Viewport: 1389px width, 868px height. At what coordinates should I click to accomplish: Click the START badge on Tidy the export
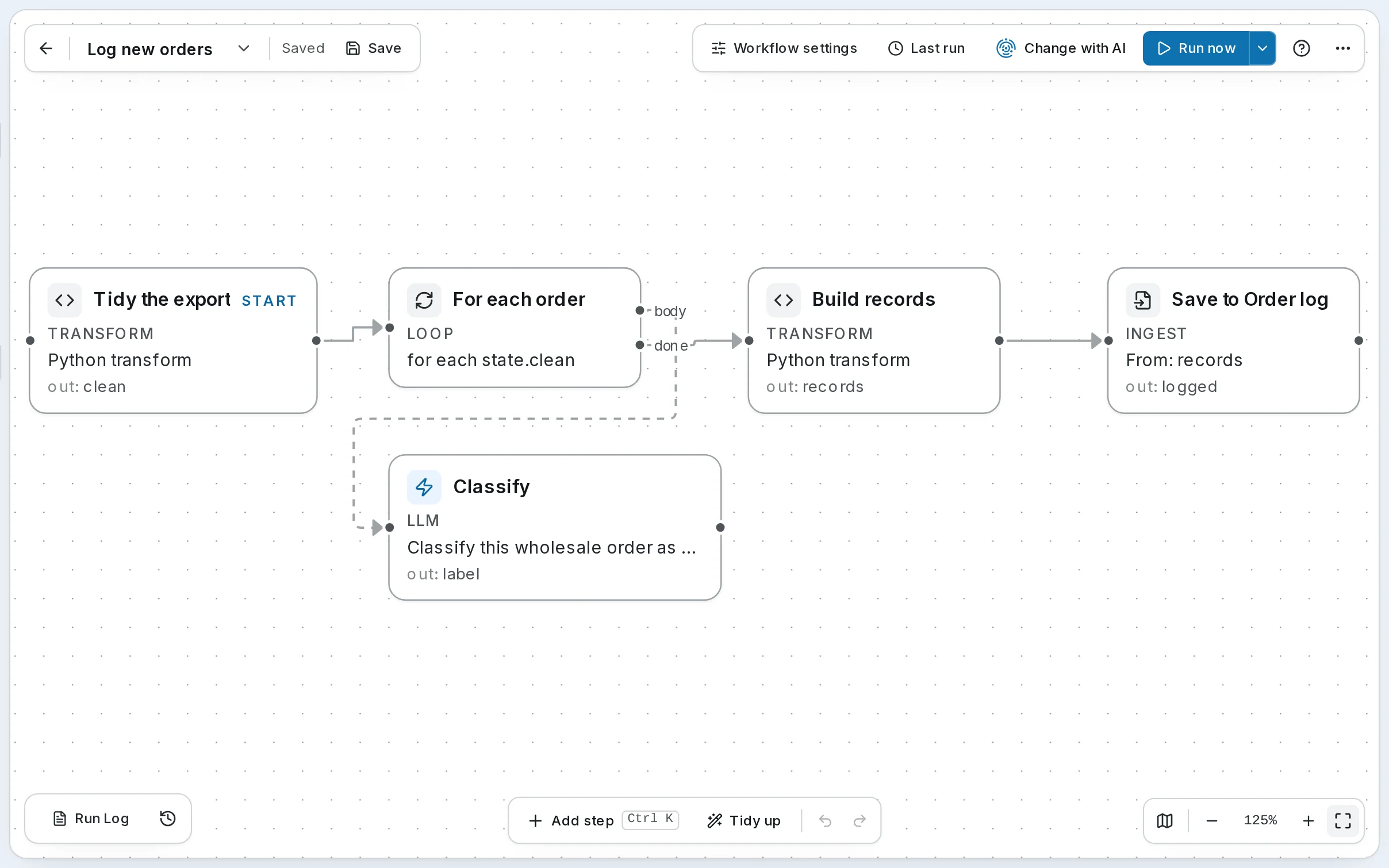click(x=269, y=301)
